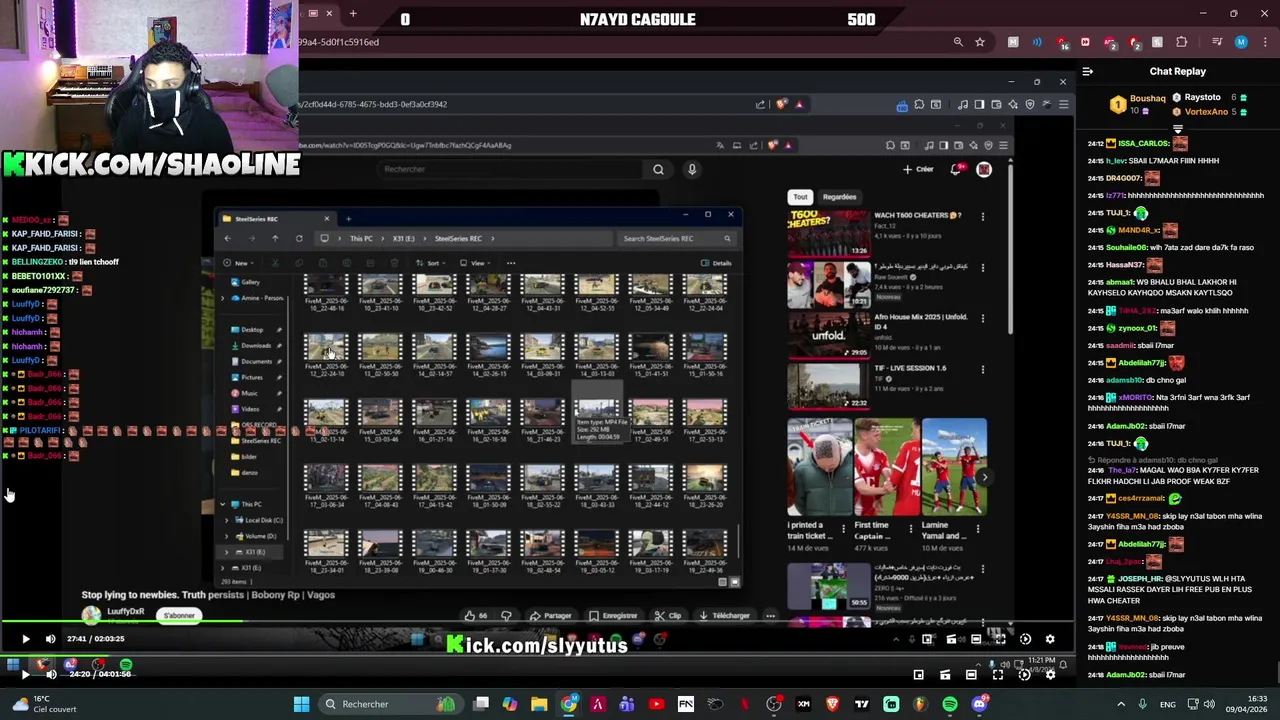This screenshot has height=720, width=1280.
Task: Open a new Chrome tab with plus button
Action: (353, 13)
